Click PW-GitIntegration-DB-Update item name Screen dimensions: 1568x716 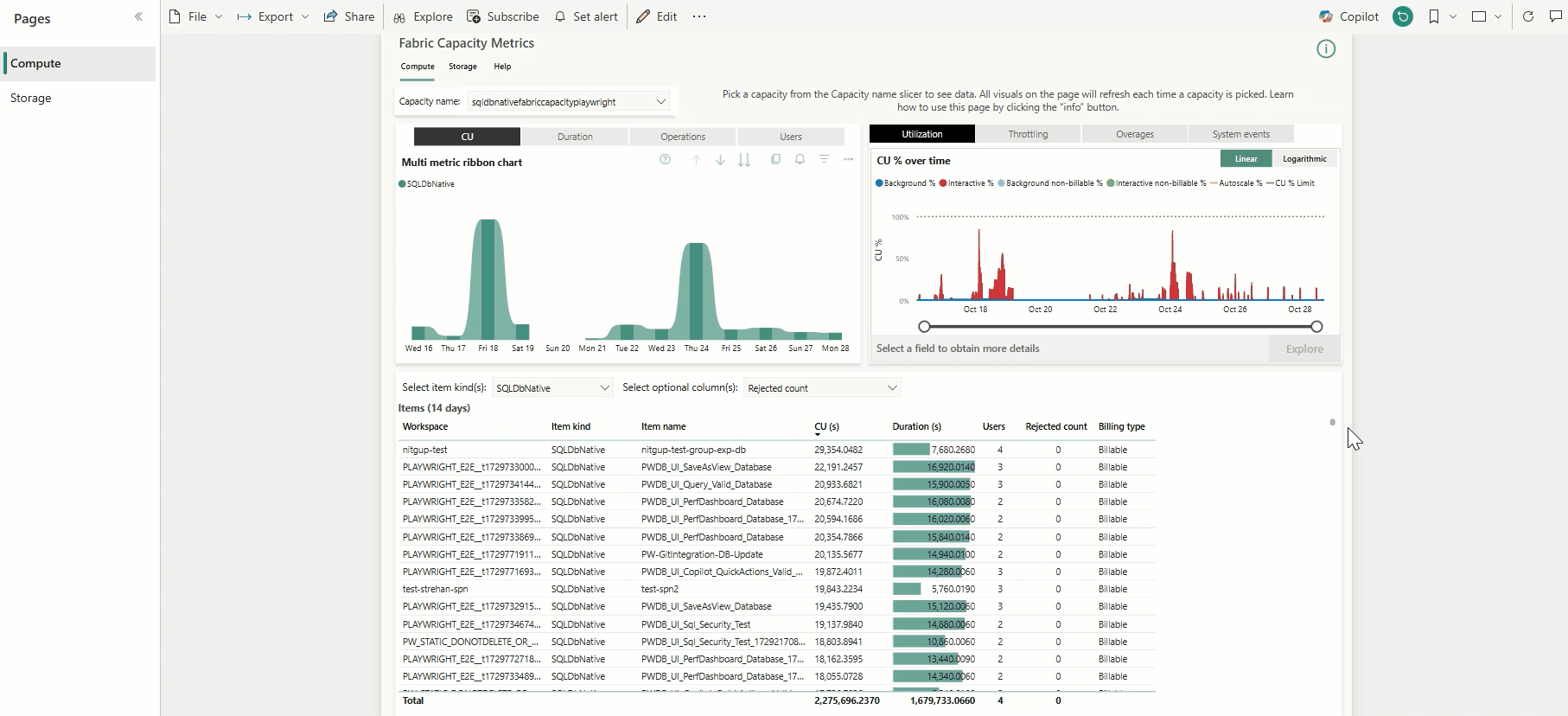(x=702, y=554)
